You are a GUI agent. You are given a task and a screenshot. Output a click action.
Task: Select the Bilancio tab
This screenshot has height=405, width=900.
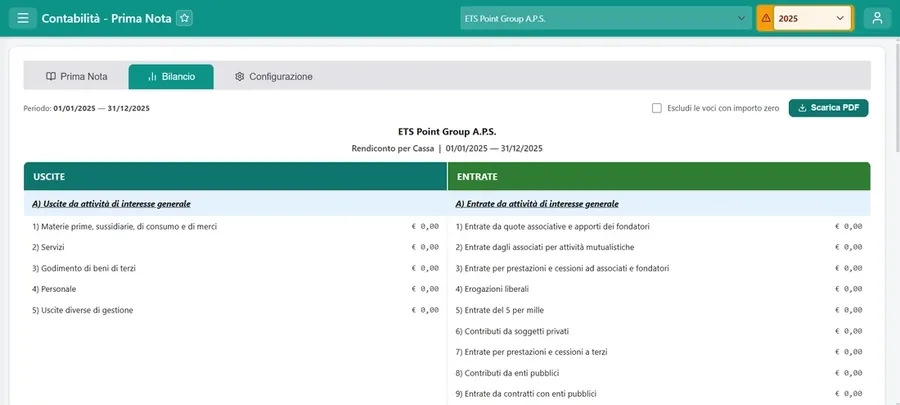pos(171,77)
